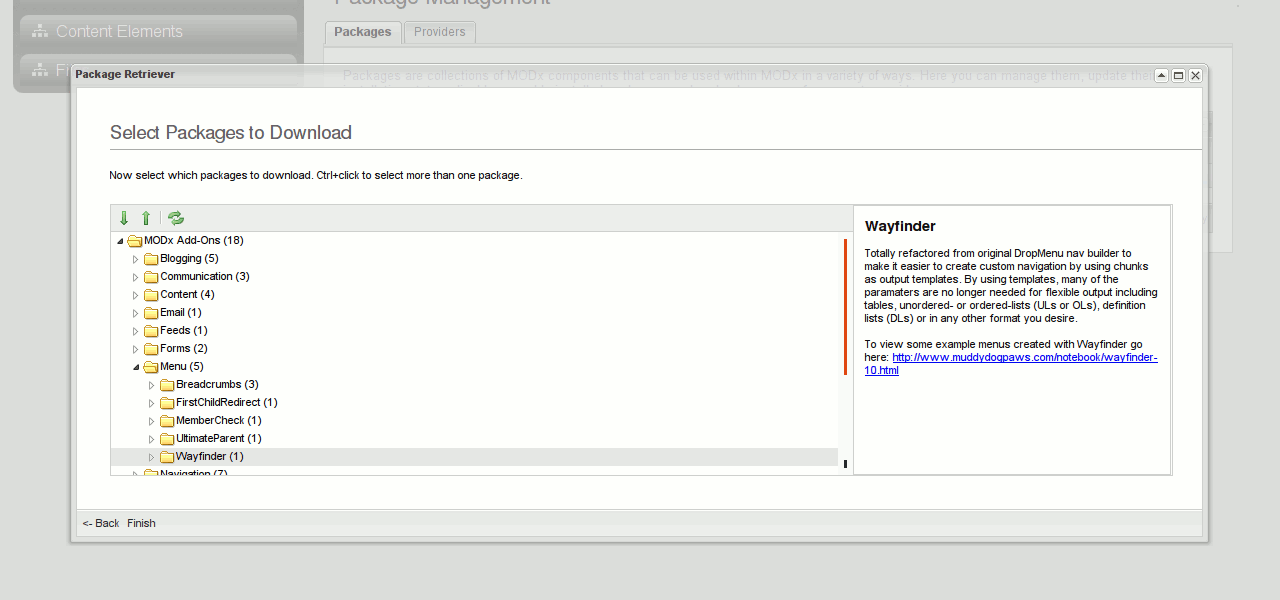The height and width of the screenshot is (600, 1280).
Task: Expand the Breadcrumbs node arrow
Action: pyautogui.click(x=152, y=385)
